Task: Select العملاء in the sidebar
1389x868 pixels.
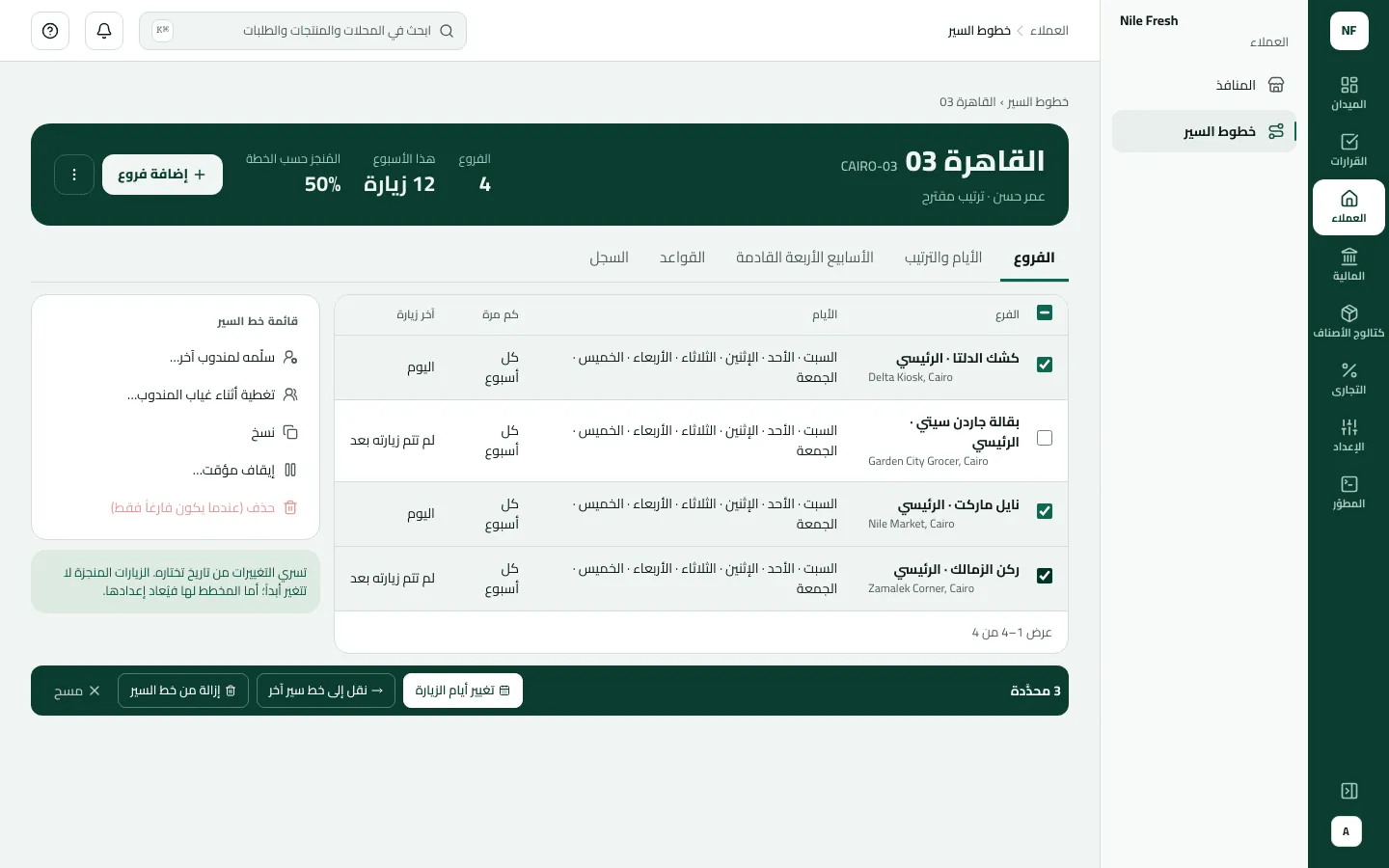Action: [1348, 207]
